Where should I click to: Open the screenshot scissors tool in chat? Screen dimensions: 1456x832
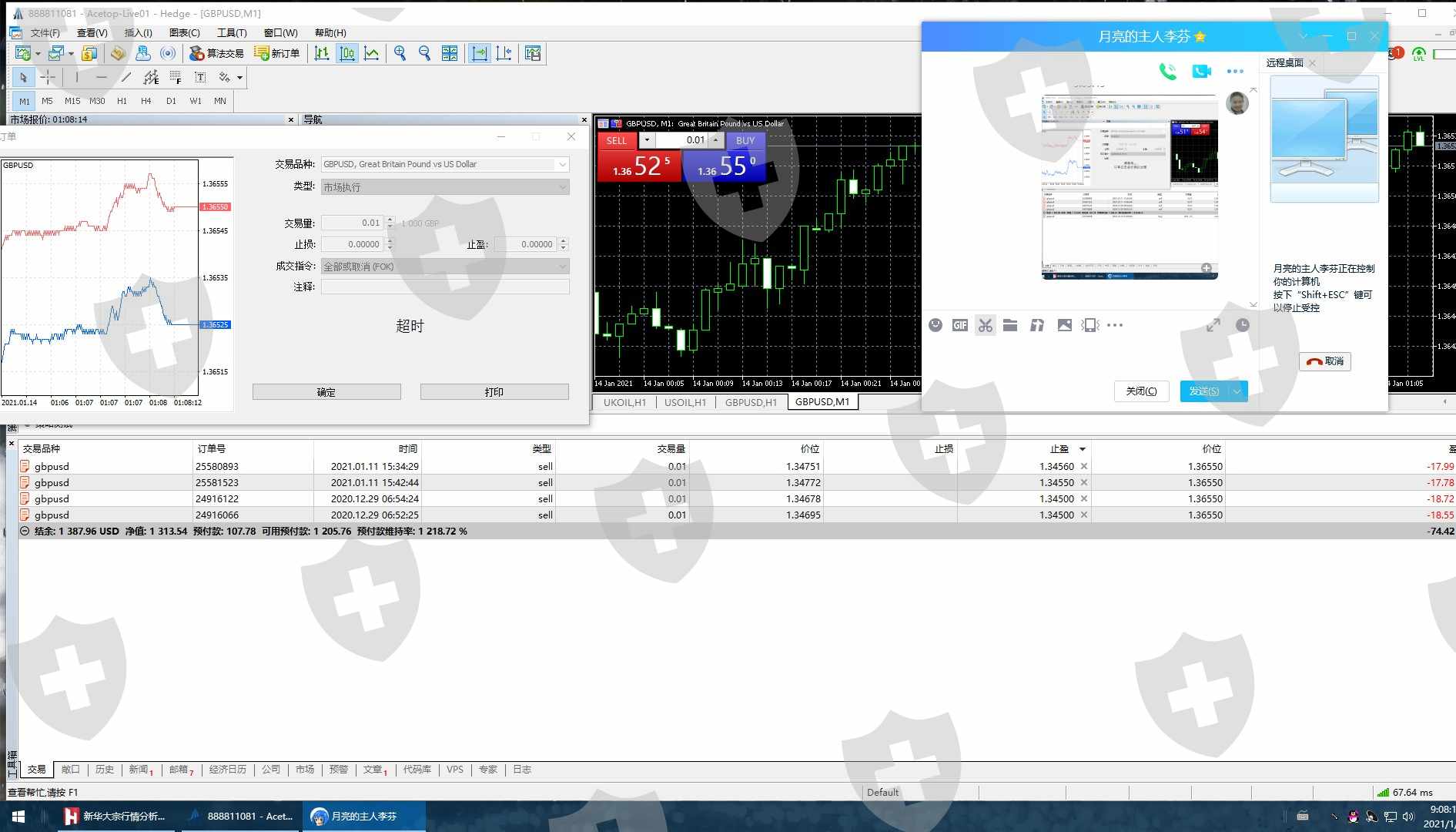(x=985, y=325)
